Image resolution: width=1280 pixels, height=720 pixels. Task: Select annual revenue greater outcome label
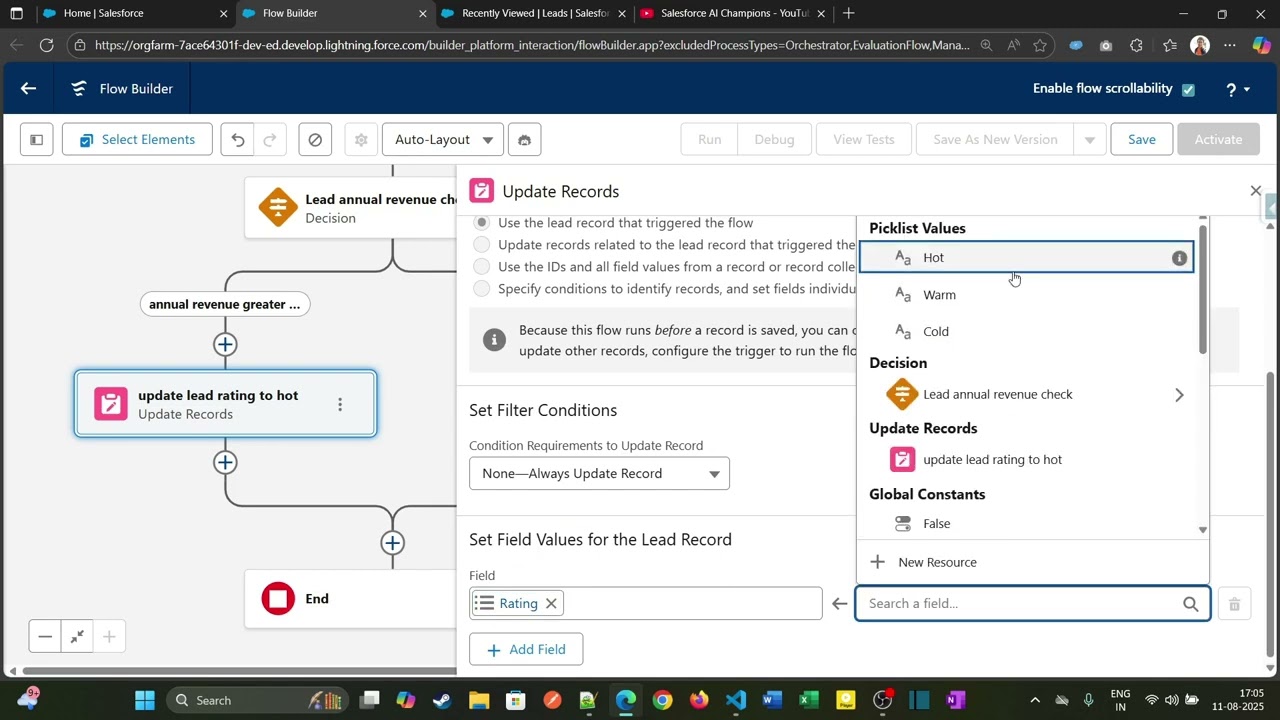[x=225, y=304]
